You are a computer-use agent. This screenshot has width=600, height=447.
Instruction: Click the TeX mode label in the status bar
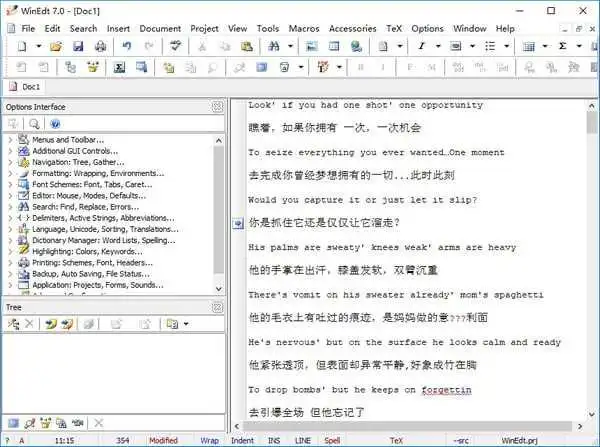pos(396,440)
